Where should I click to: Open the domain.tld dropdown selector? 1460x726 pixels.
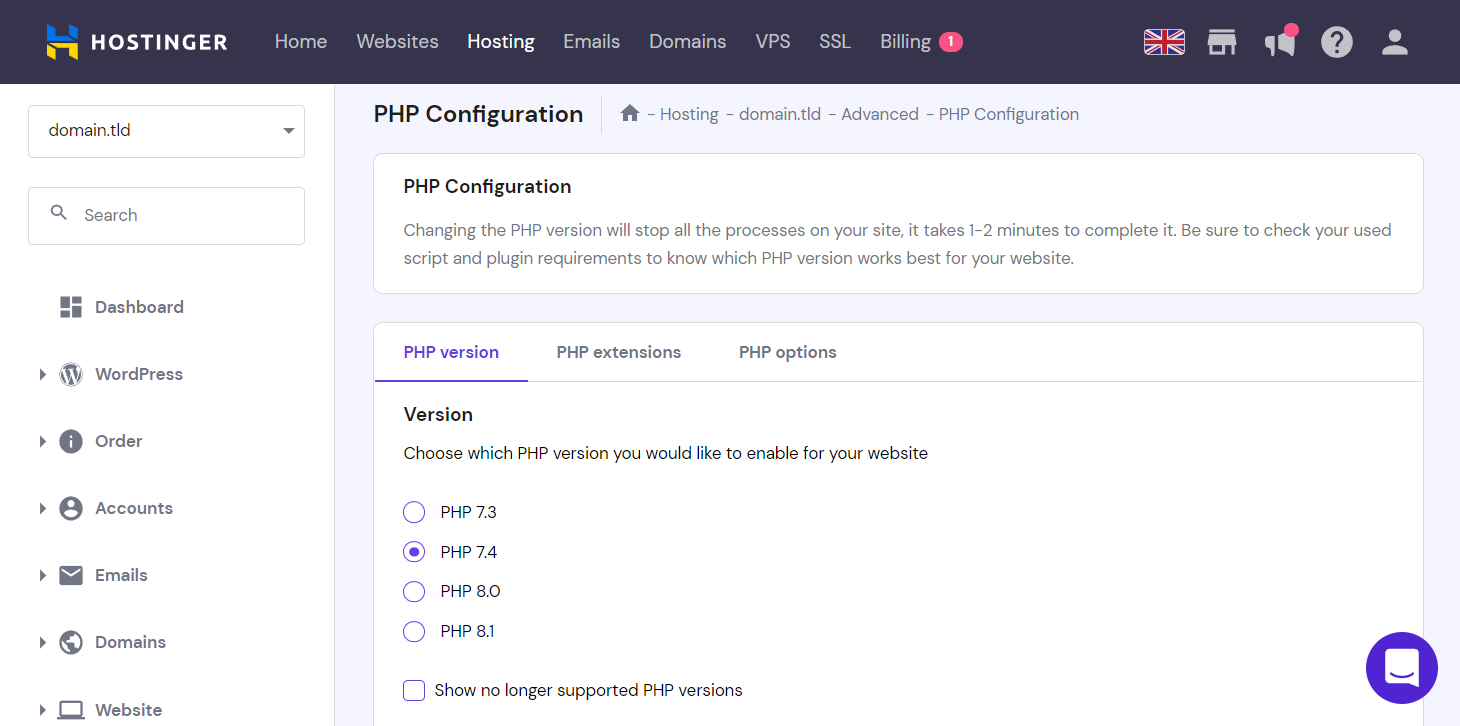click(x=166, y=131)
